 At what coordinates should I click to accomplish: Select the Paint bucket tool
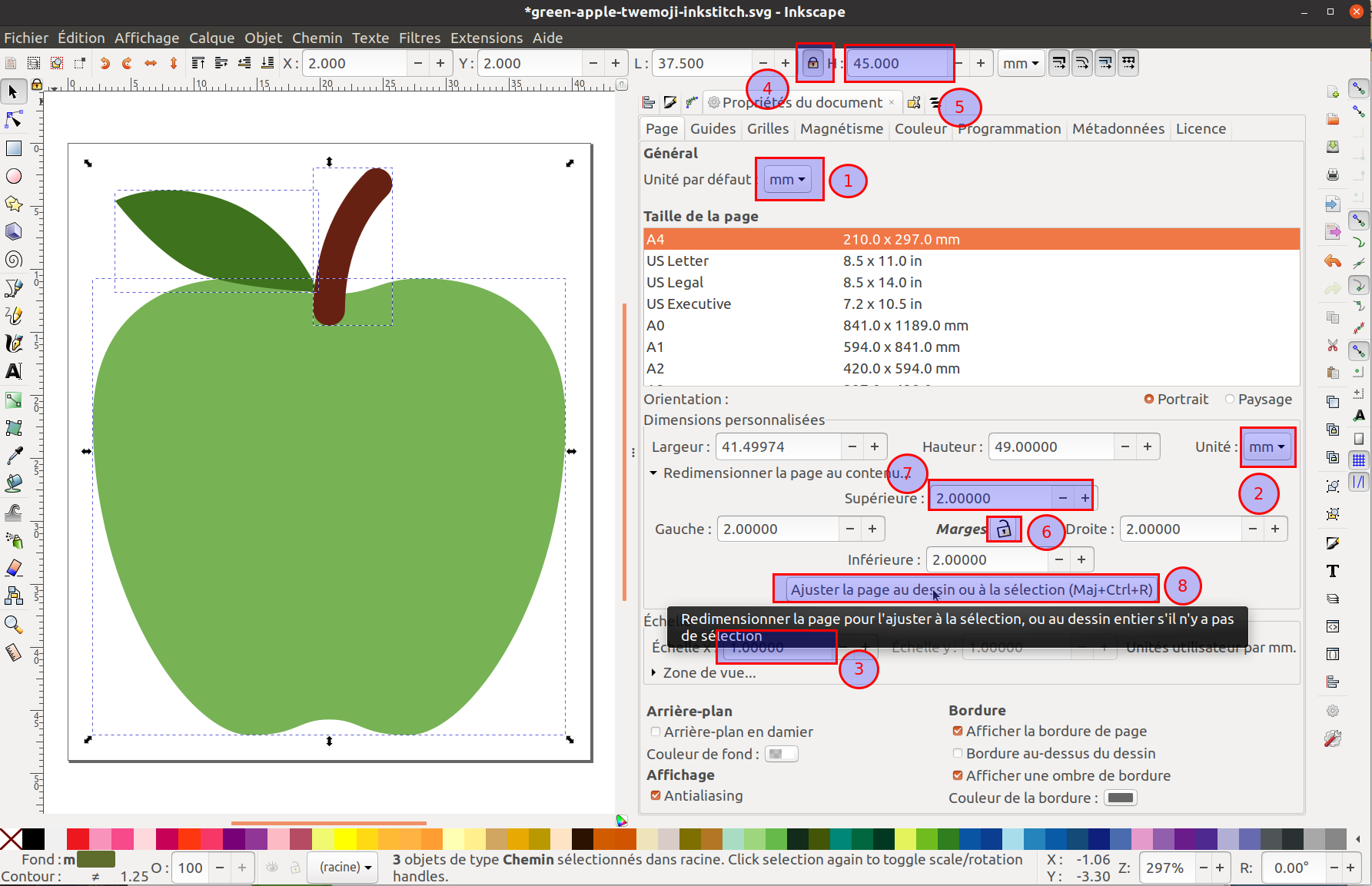(14, 483)
